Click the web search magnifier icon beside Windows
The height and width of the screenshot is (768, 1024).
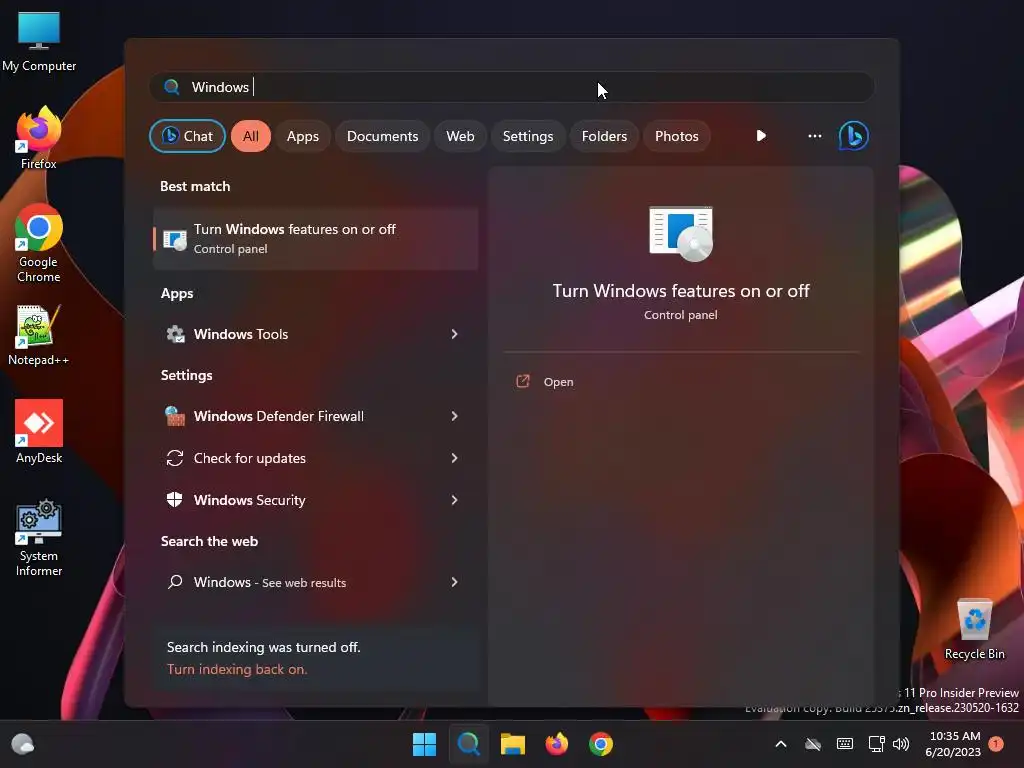coord(175,582)
